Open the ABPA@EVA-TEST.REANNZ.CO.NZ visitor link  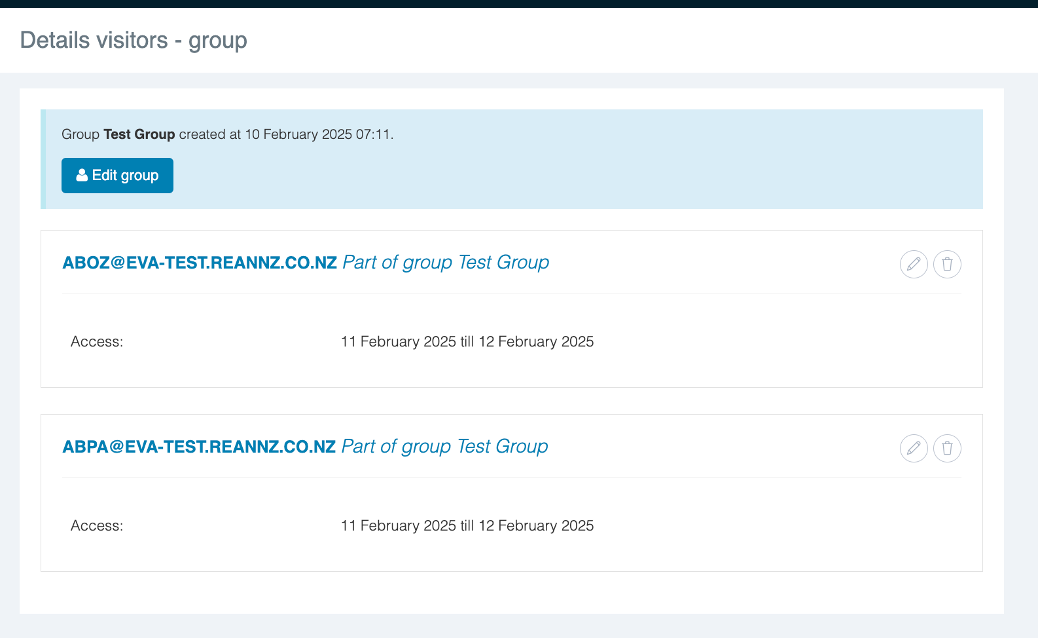199,447
